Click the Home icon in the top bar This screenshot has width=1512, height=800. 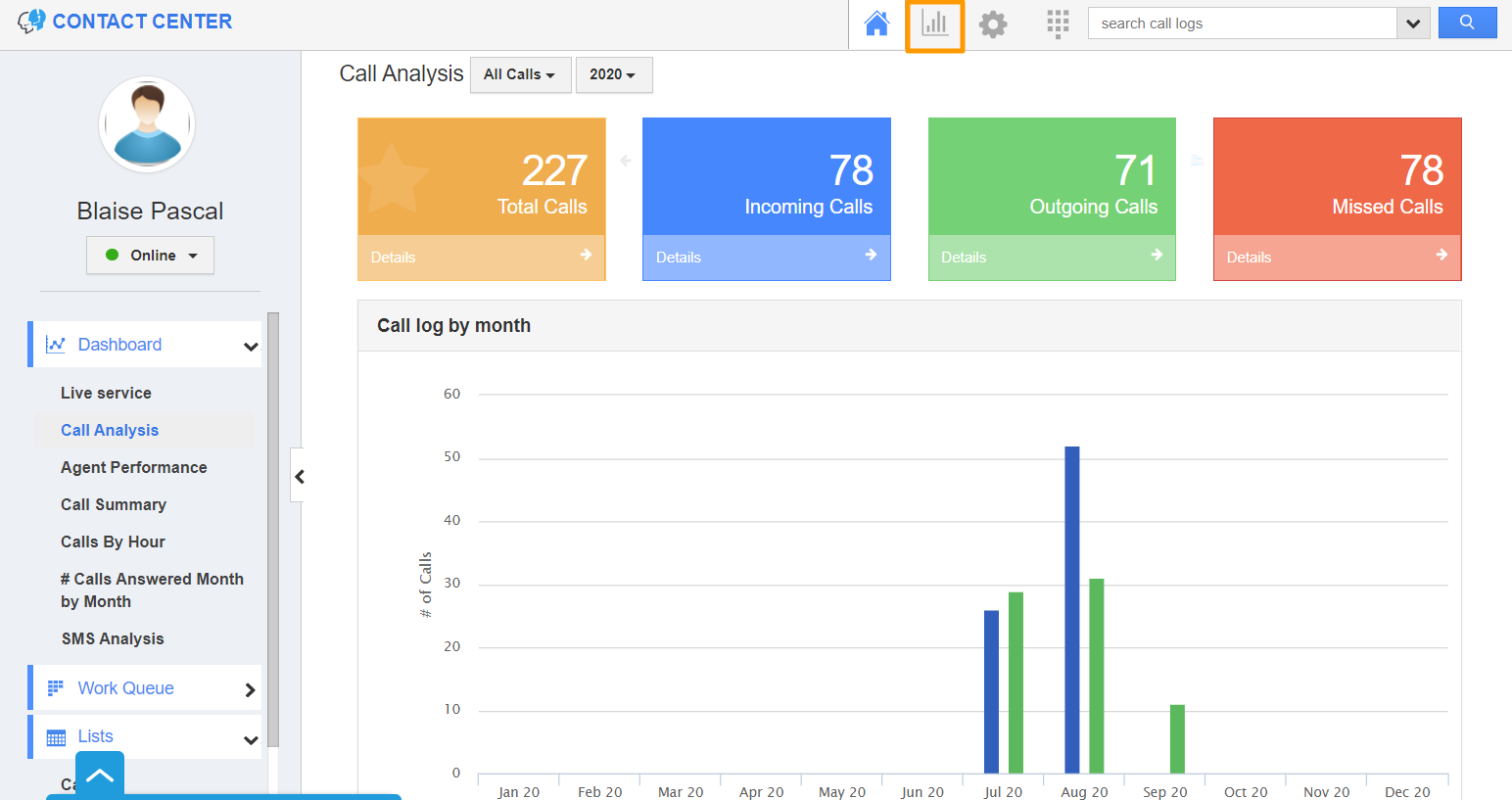tap(876, 23)
